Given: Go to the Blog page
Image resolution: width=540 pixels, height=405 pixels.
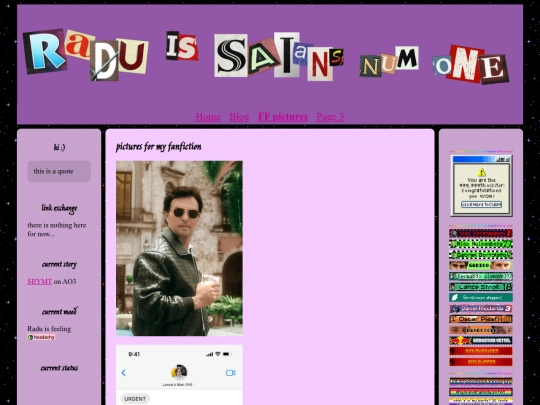Looking at the screenshot, I should click(239, 117).
